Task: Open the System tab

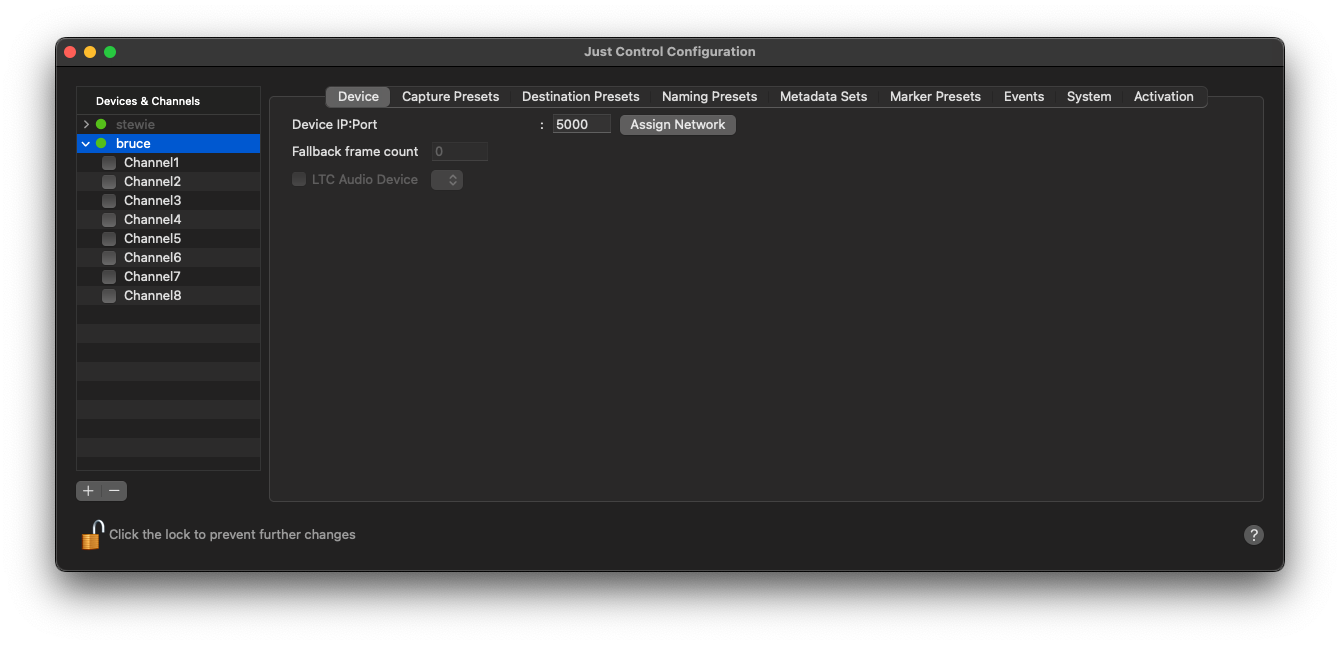Action: [x=1089, y=97]
